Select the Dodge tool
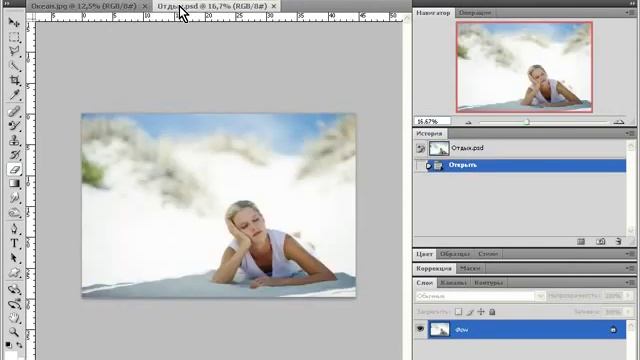 pos(14,213)
